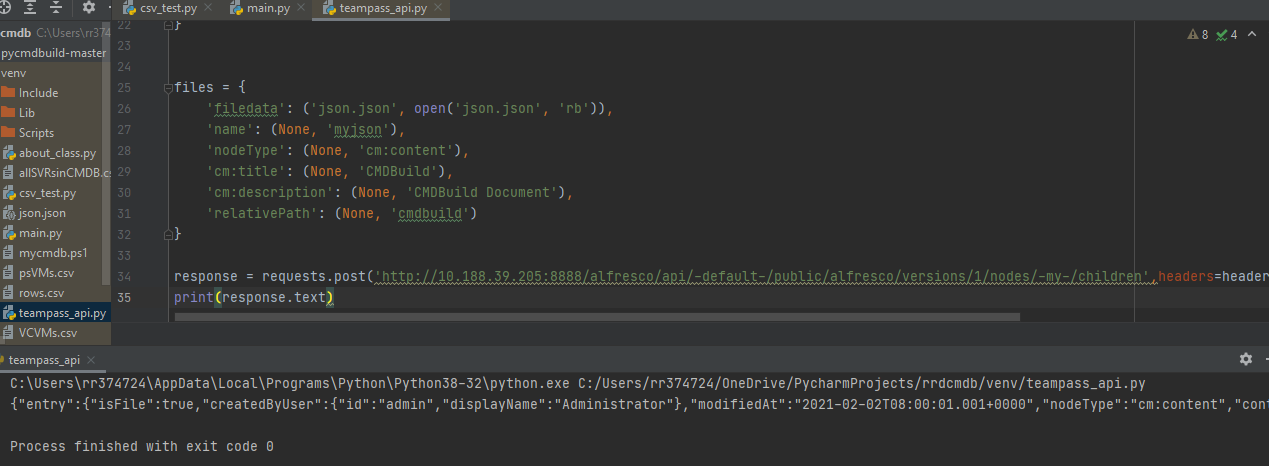Select json.json in project tree
Viewport: 1269px width, 466px height.
pyautogui.click(x=54, y=213)
